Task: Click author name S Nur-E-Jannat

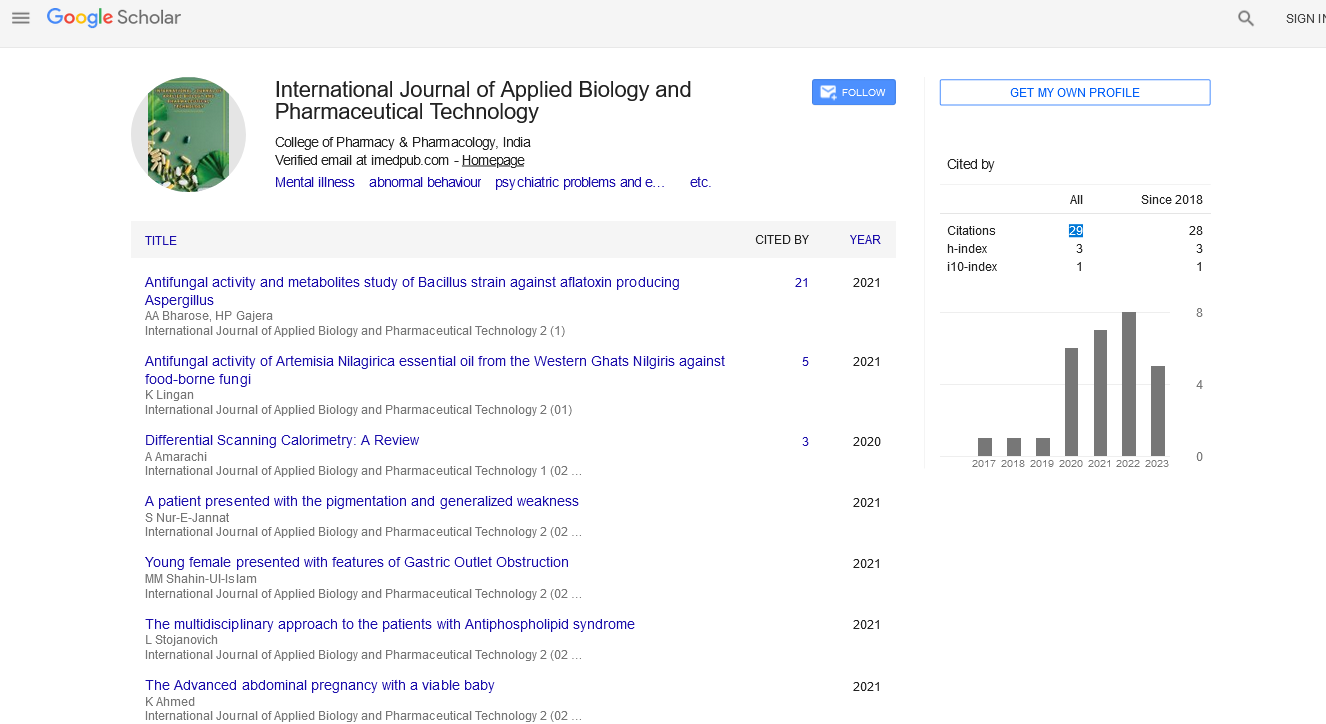Action: coord(187,518)
